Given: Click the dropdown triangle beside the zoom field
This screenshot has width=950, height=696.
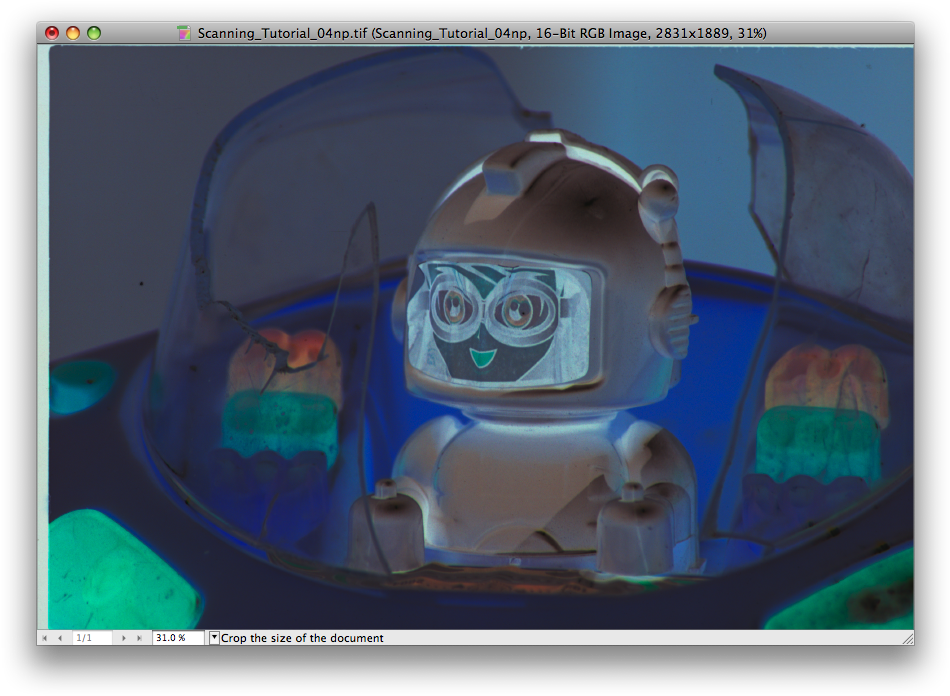Looking at the screenshot, I should tap(214, 637).
